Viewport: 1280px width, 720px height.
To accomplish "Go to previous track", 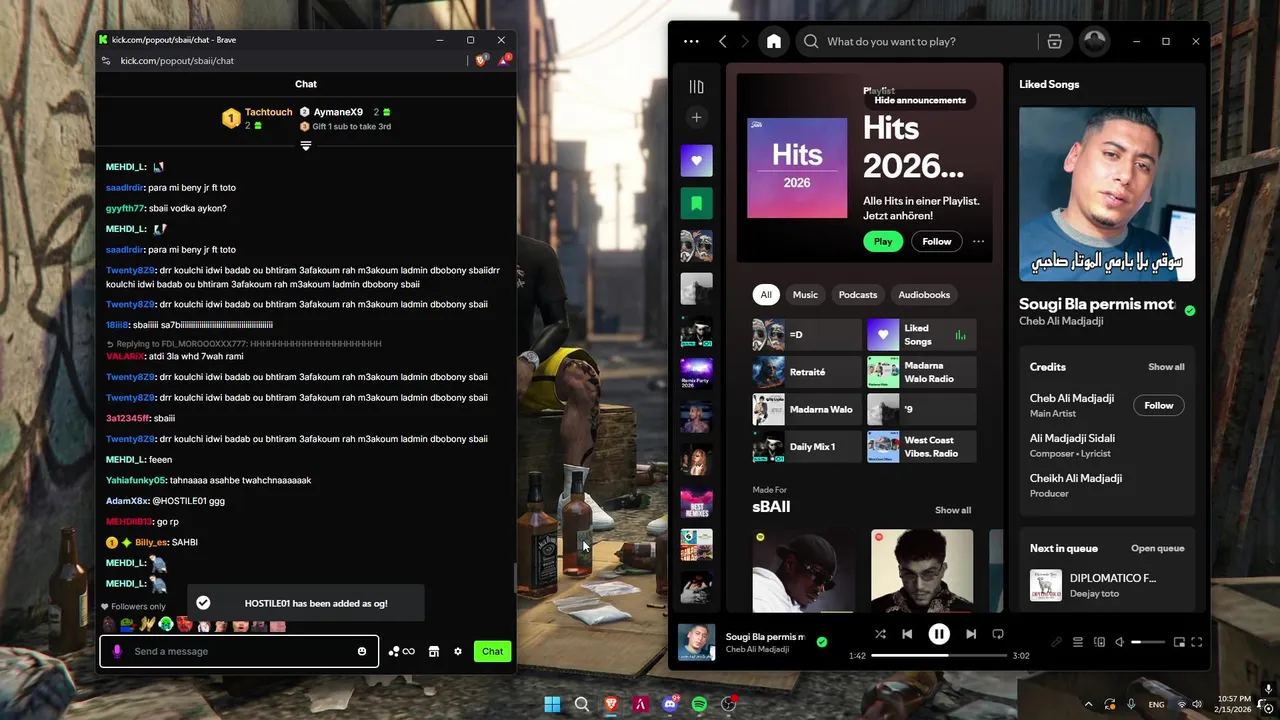I will 907,634.
